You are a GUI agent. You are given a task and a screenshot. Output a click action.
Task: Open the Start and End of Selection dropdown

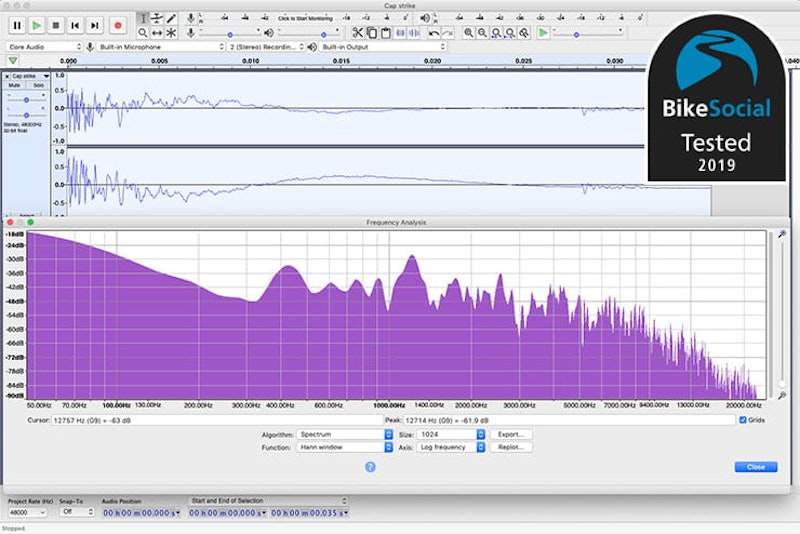pyautogui.click(x=268, y=501)
